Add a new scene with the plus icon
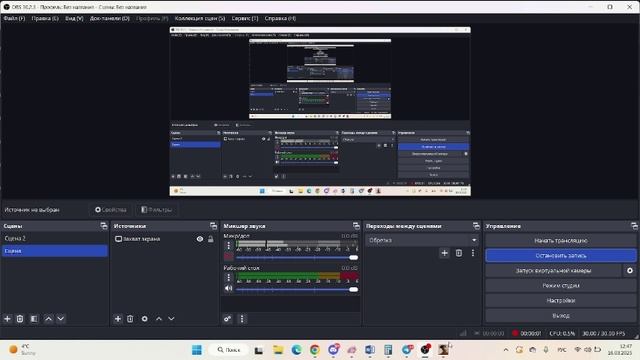 pyautogui.click(x=7, y=319)
